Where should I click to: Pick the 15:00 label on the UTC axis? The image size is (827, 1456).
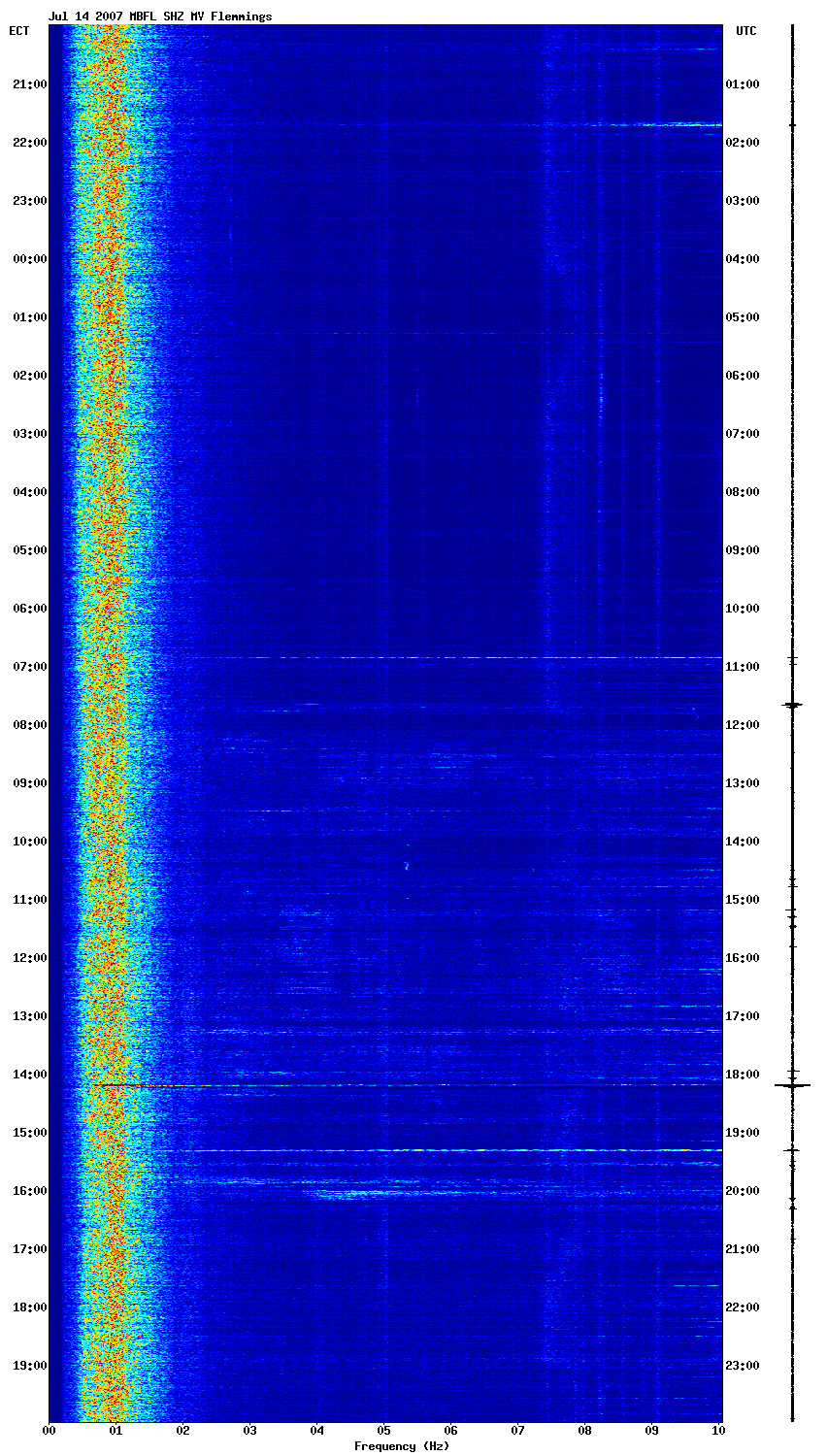coord(743,900)
